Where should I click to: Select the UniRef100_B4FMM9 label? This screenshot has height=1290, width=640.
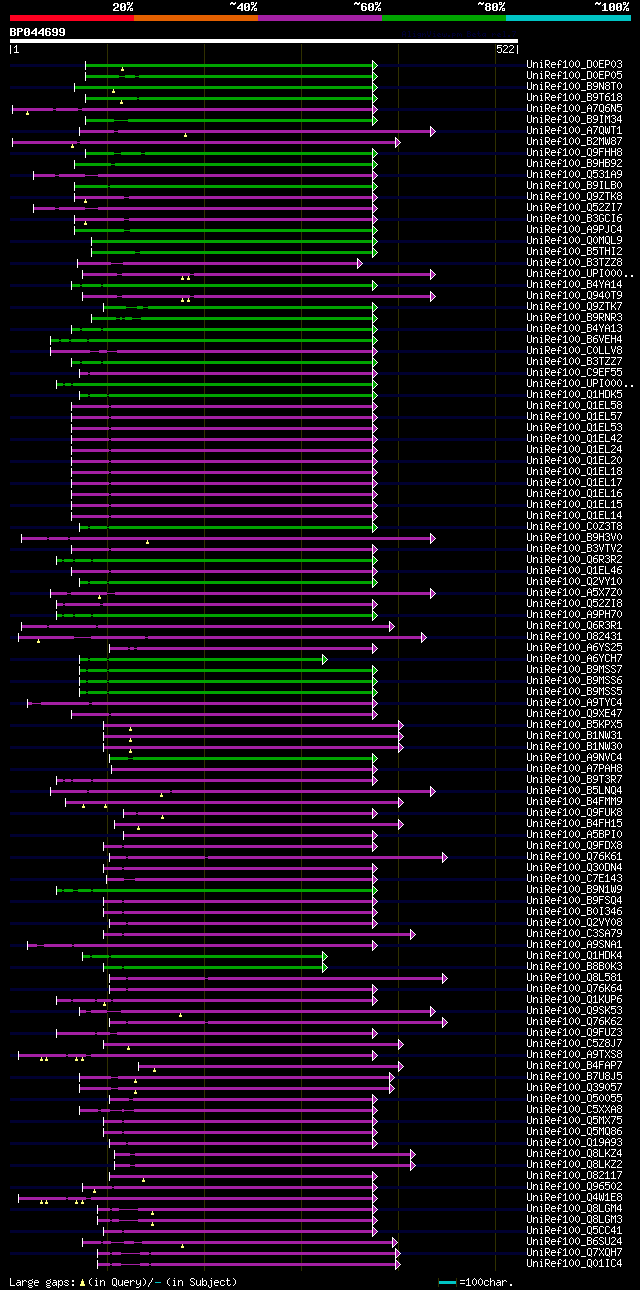574,802
